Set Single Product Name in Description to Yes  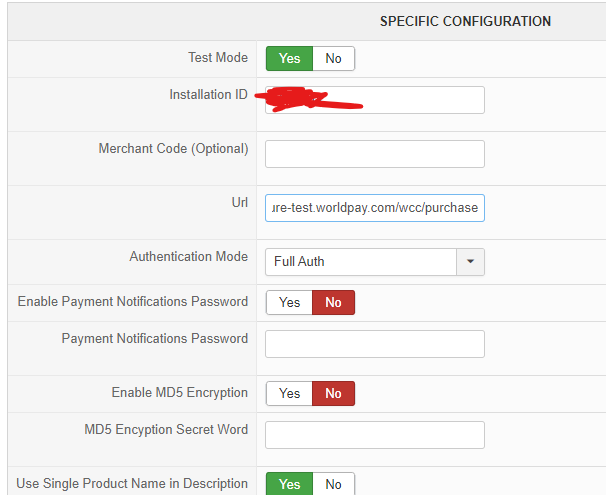point(289,484)
